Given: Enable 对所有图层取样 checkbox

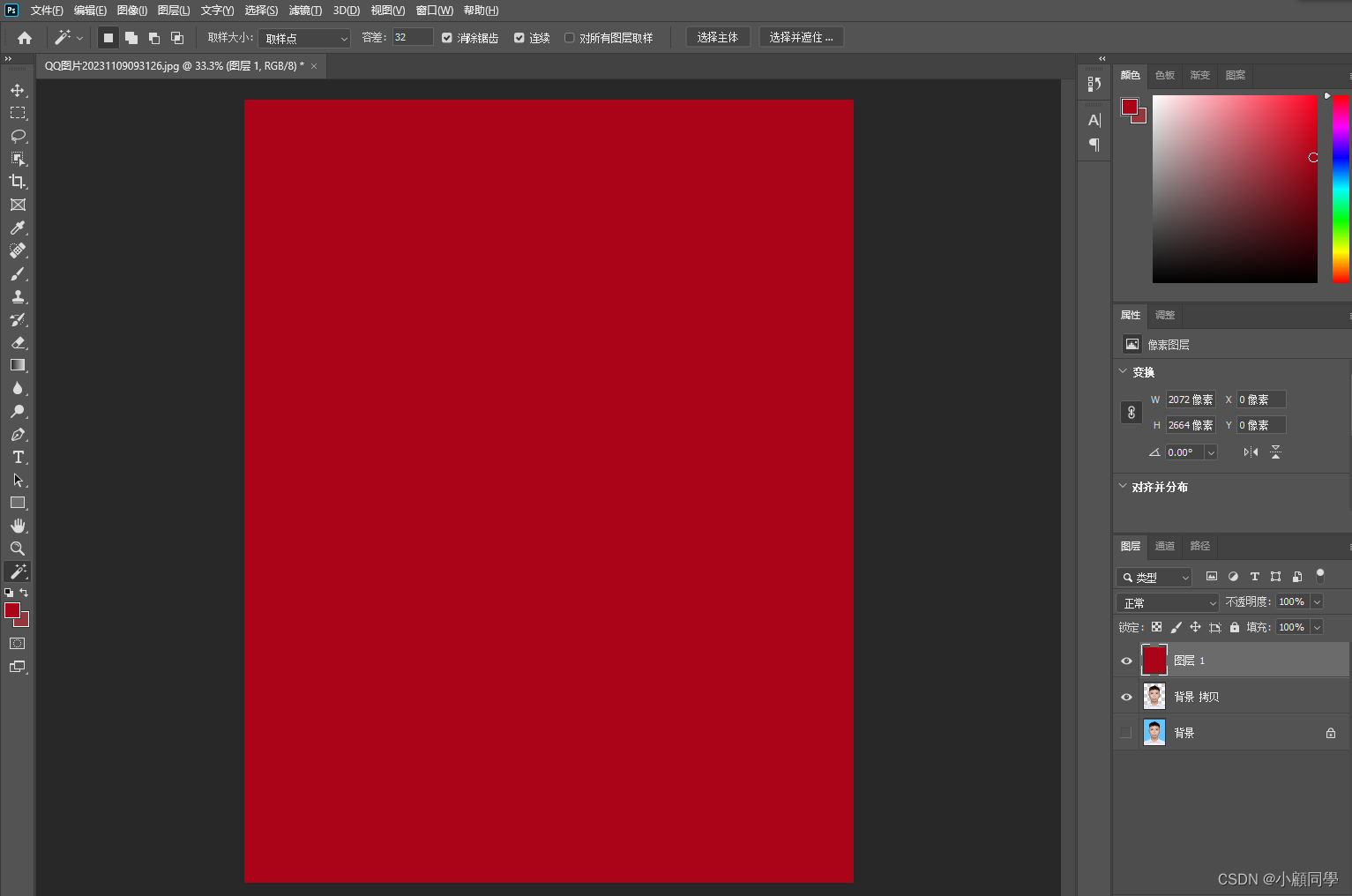Looking at the screenshot, I should [x=570, y=38].
